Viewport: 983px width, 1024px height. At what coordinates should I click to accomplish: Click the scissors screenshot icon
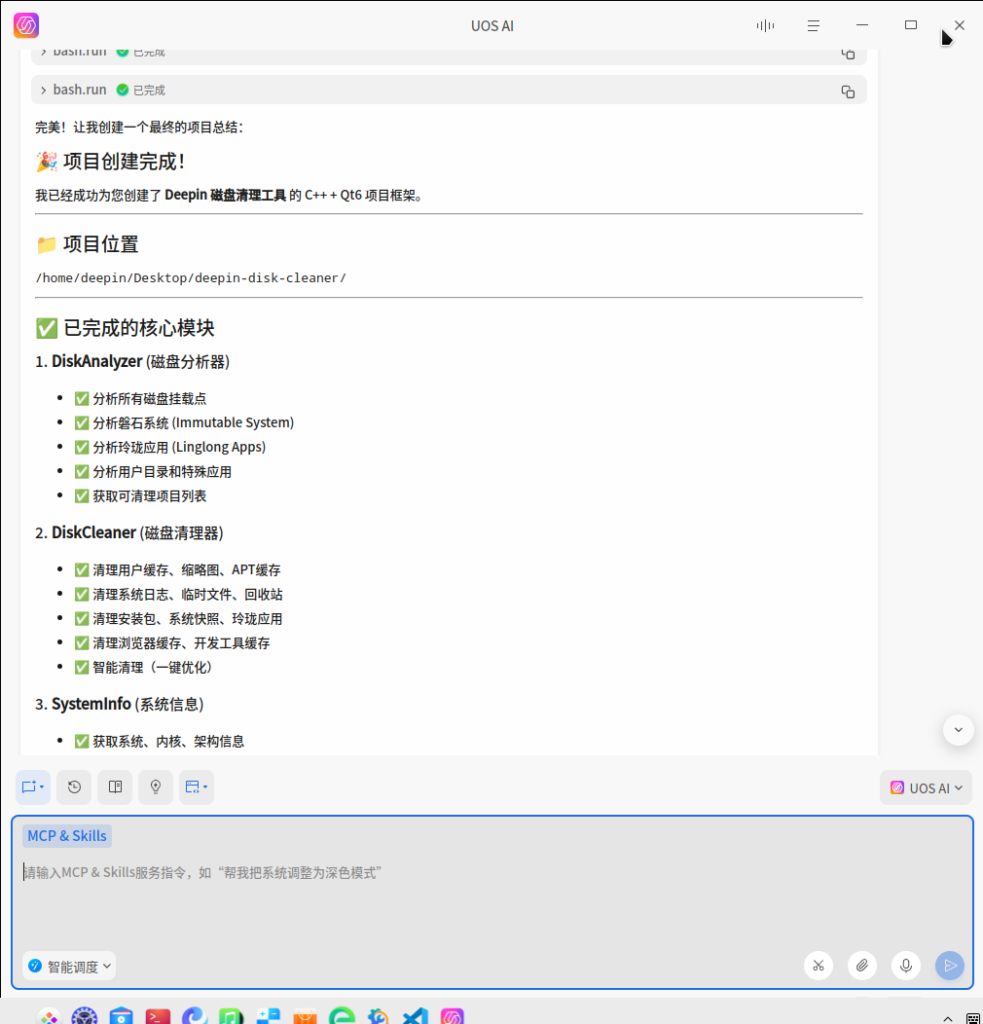(818, 965)
